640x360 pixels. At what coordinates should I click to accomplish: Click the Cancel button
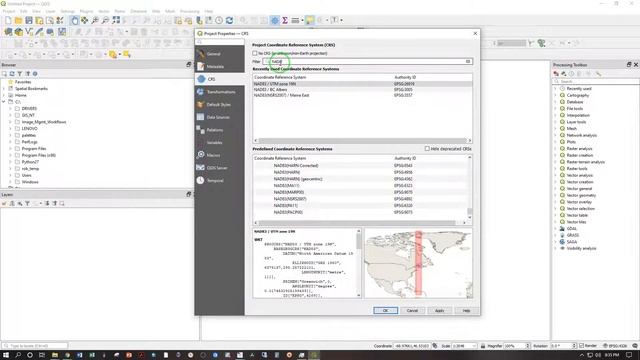(x=412, y=311)
